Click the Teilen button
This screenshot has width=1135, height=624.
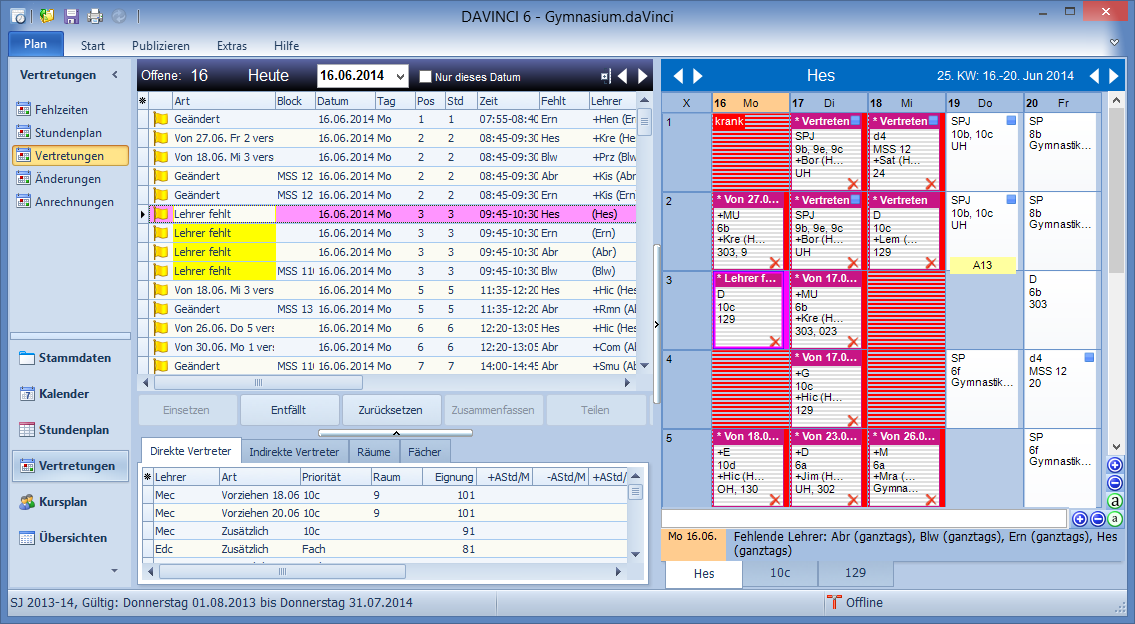(595, 410)
